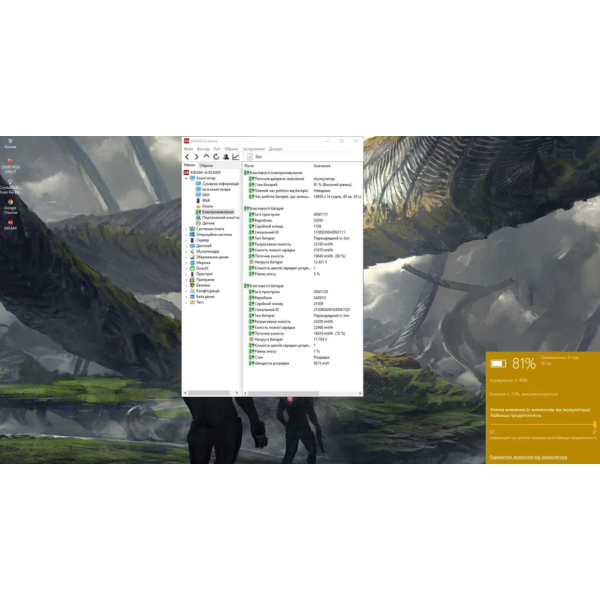Viewport: 600px width, 600px height.
Task: Click the Windows logo Операційна система icon
Action: coord(192,235)
